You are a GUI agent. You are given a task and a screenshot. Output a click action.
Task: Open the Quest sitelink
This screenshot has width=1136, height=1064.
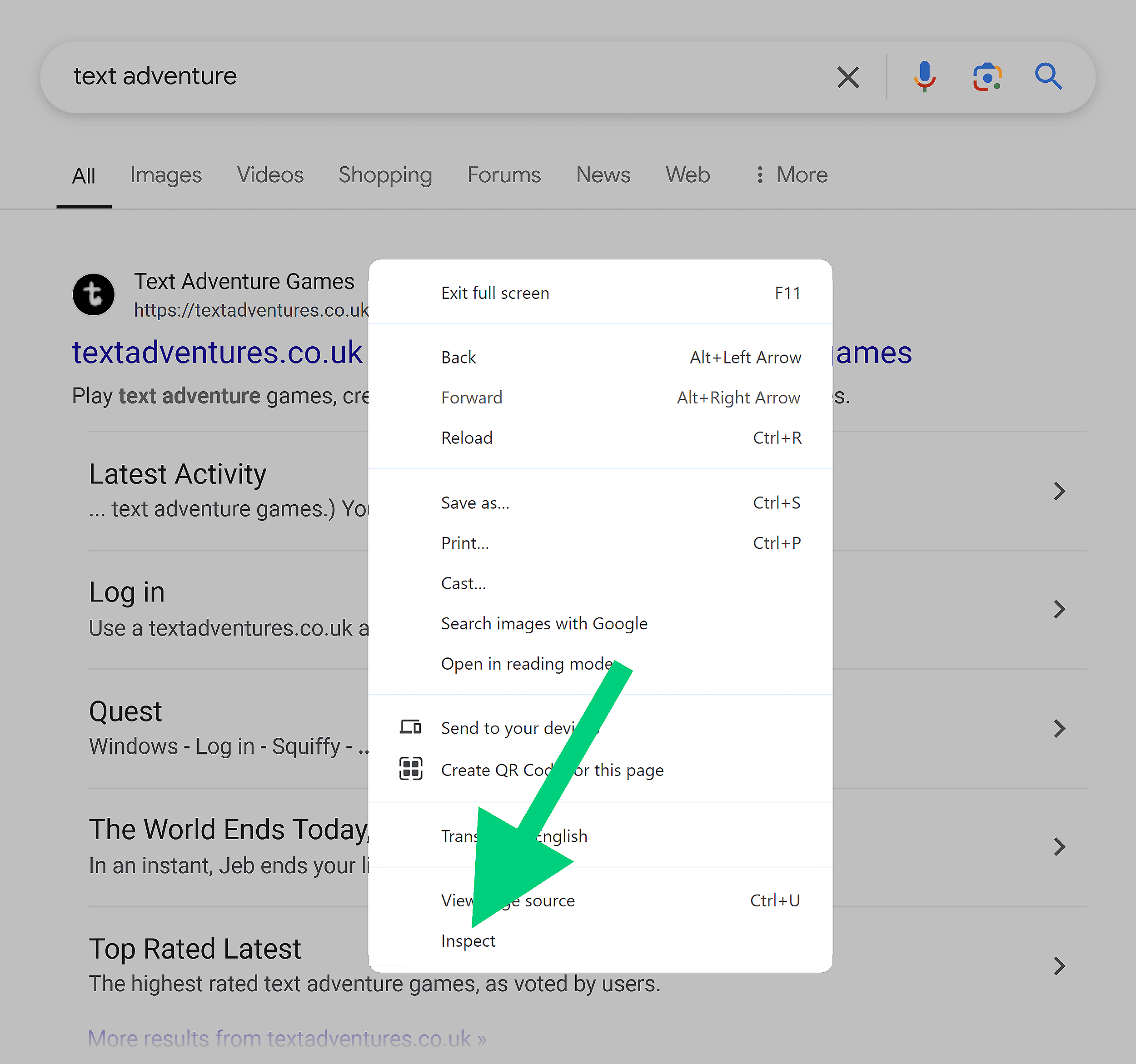click(x=125, y=712)
